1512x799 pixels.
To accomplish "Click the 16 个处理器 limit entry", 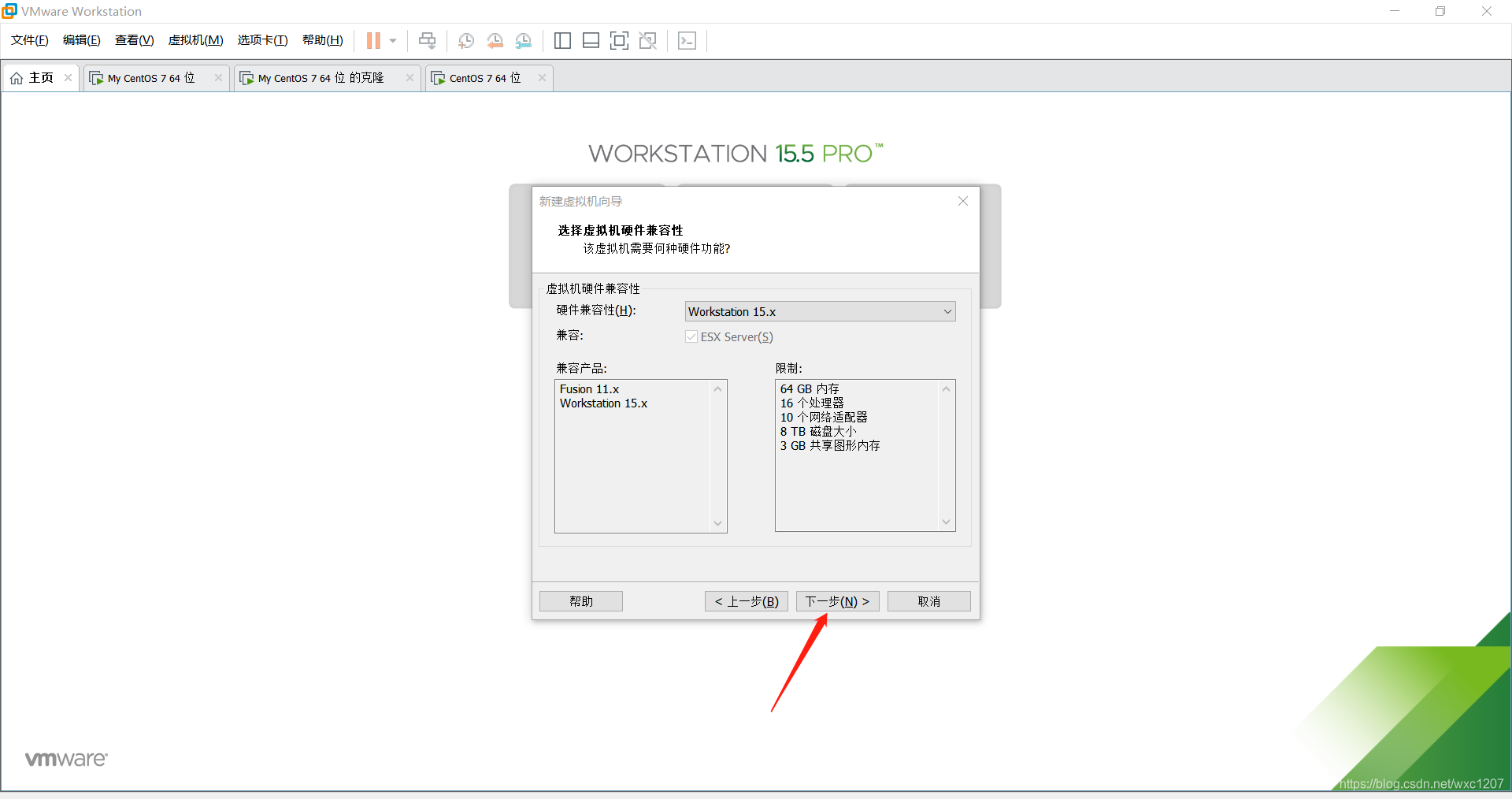I will tap(812, 403).
